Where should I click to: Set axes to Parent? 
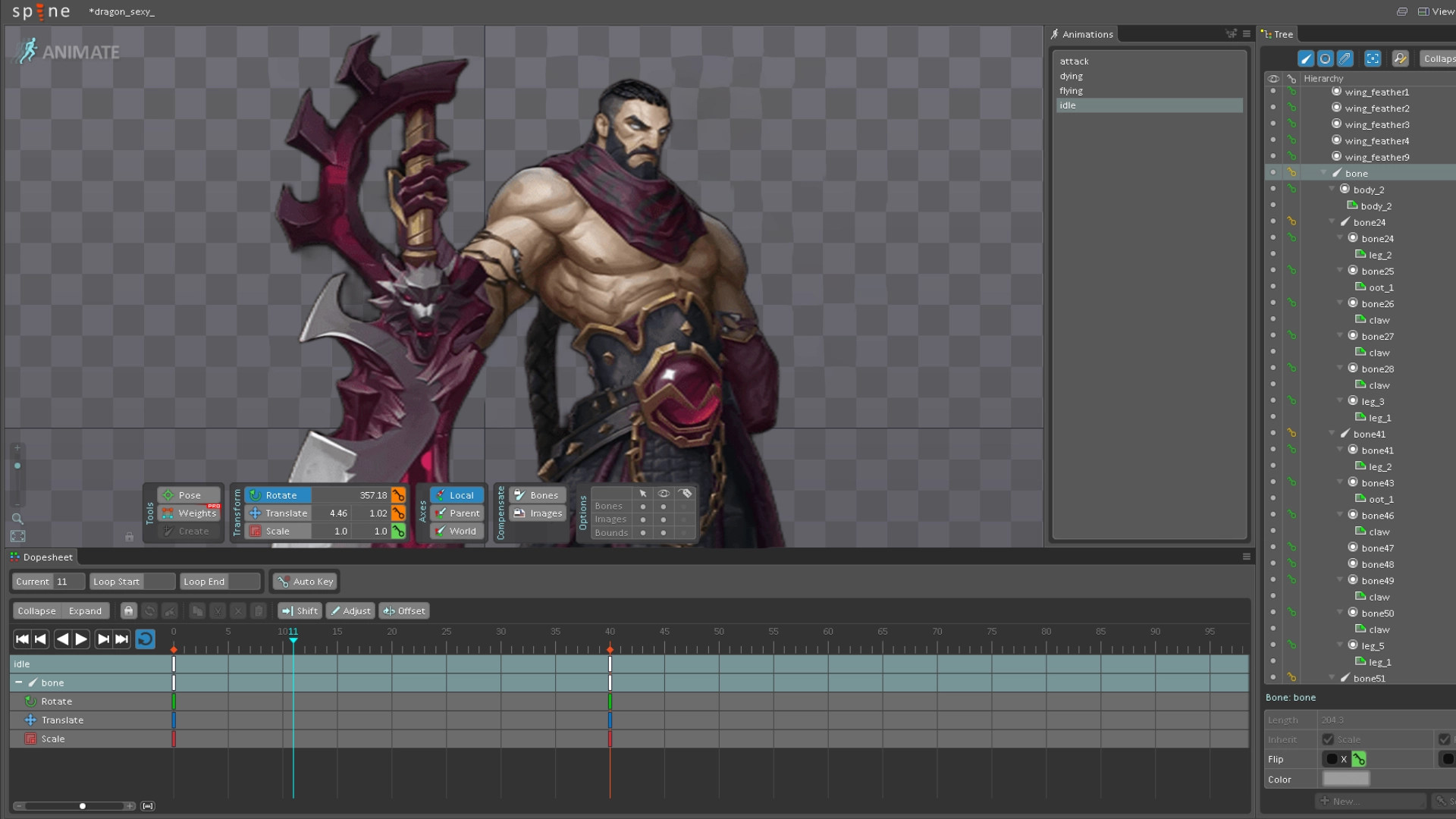point(457,513)
